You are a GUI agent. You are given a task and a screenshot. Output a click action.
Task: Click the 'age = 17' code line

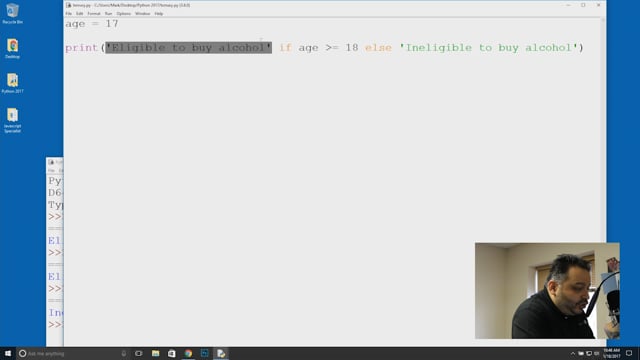(x=92, y=24)
